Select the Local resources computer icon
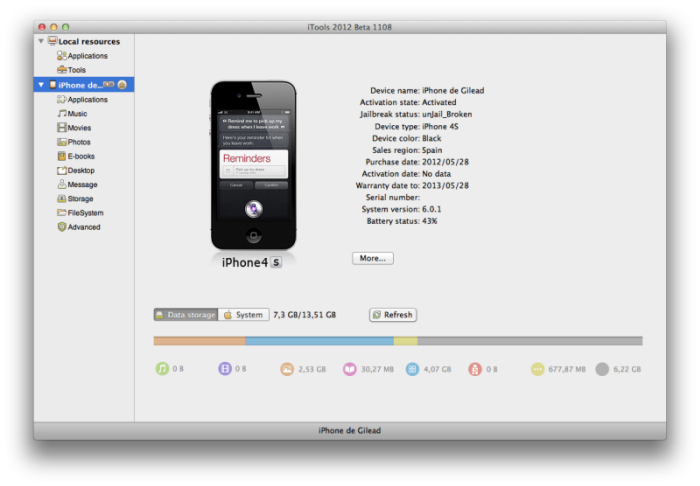The width and height of the screenshot is (700, 486). pyautogui.click(x=53, y=41)
